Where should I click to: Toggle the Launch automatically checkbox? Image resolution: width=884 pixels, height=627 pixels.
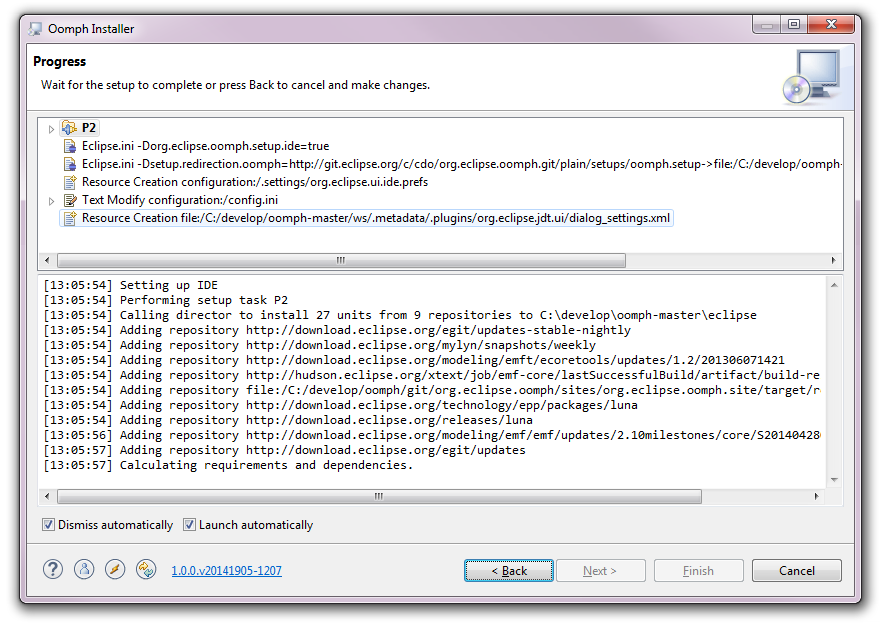click(x=189, y=525)
